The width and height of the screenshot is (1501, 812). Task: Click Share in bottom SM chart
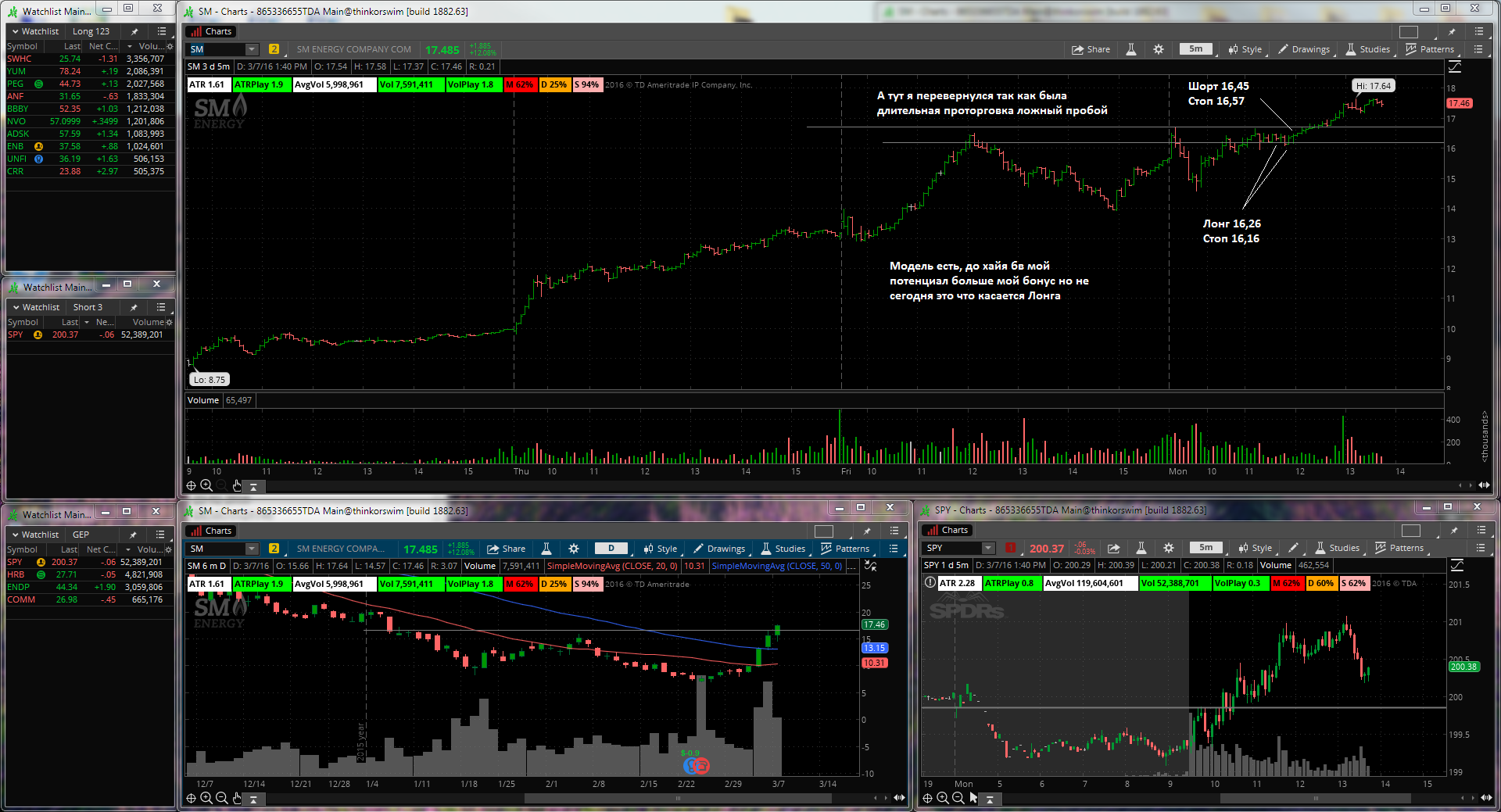506,549
